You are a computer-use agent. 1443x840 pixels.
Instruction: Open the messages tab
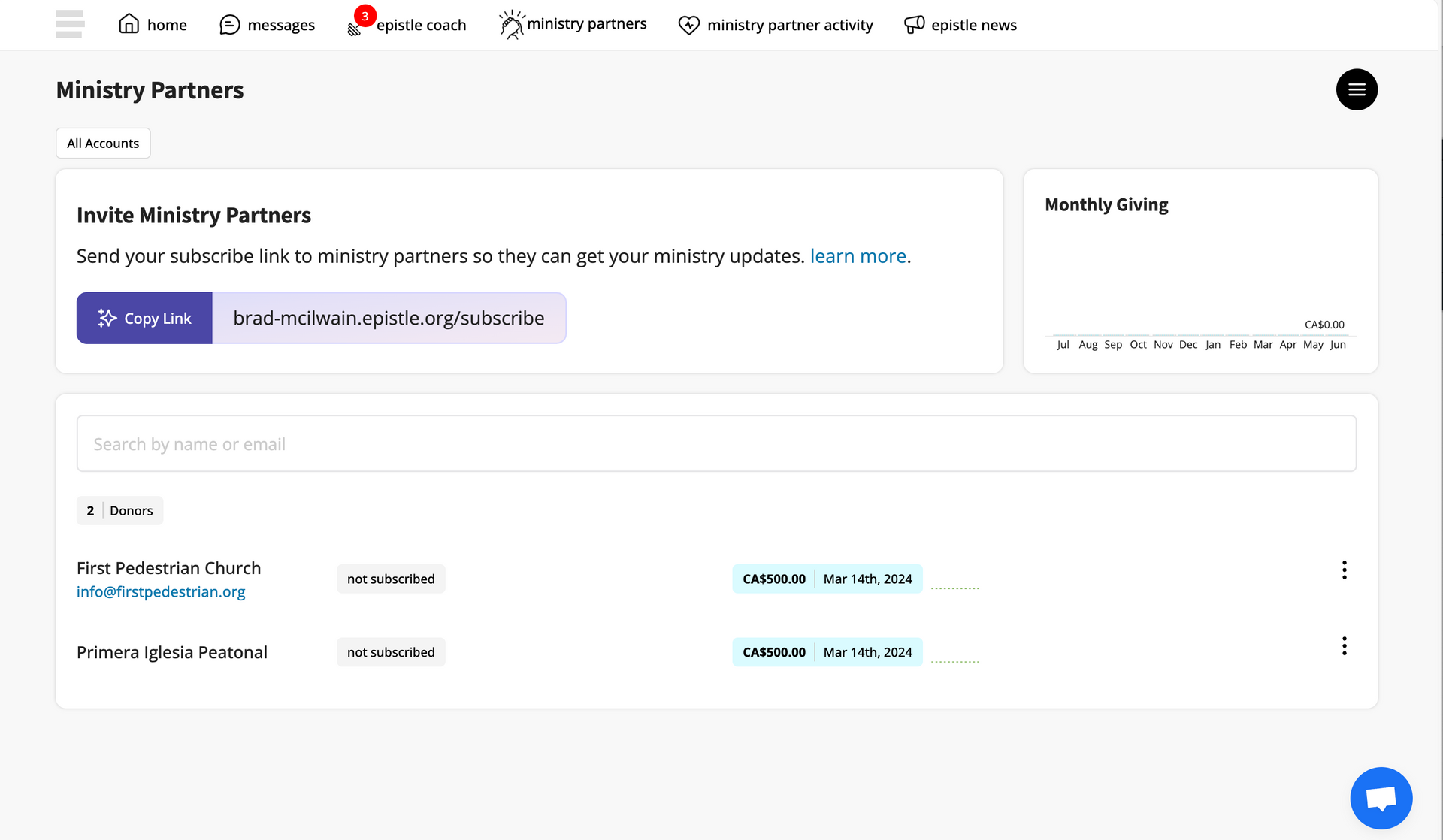pos(268,25)
